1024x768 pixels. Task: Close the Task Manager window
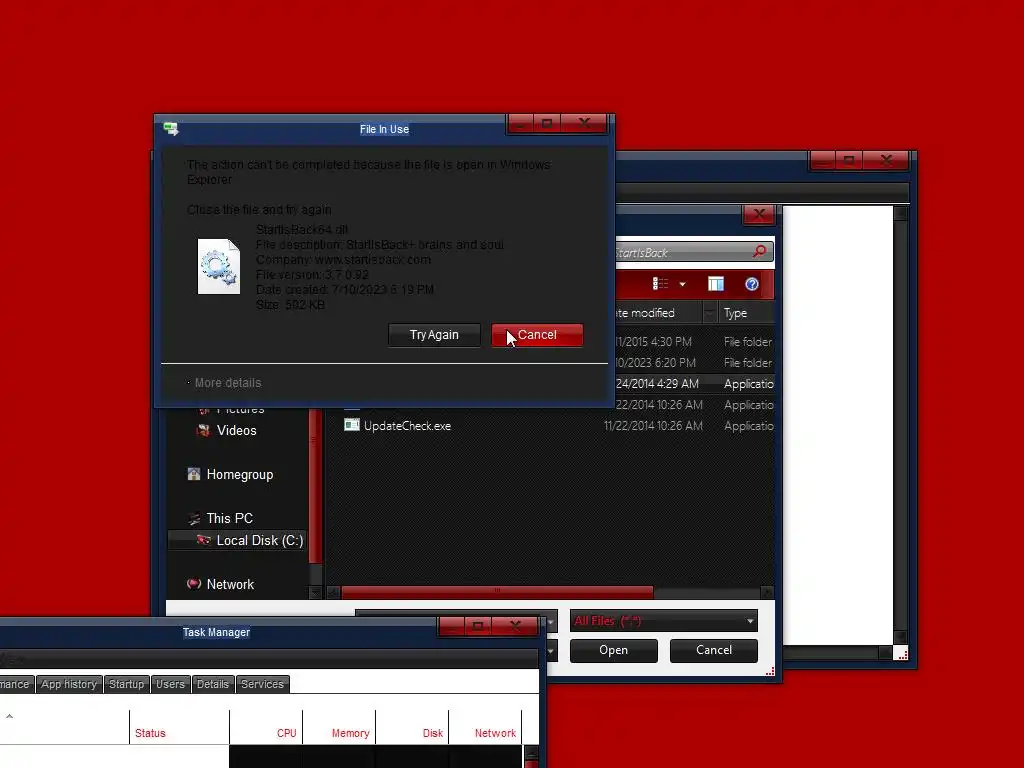point(515,626)
